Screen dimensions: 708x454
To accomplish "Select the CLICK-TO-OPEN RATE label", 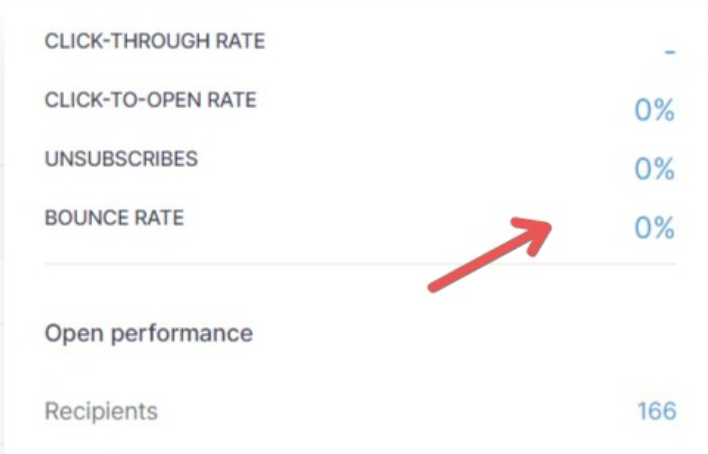I will [x=151, y=101].
